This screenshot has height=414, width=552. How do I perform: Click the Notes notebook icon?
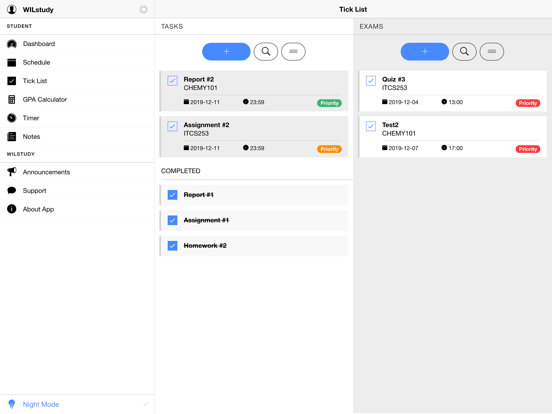(12, 137)
